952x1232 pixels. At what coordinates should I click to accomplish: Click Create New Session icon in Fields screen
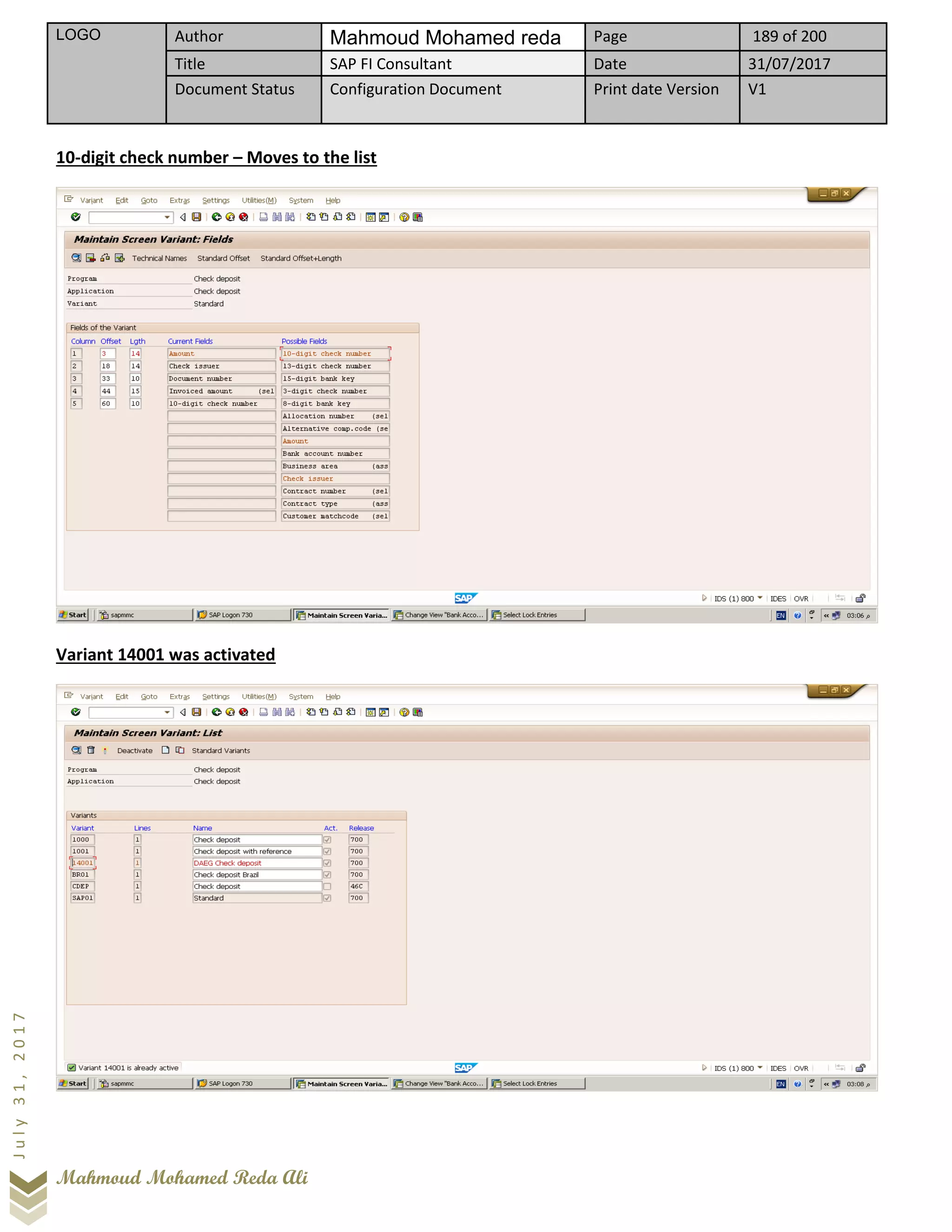coord(370,217)
